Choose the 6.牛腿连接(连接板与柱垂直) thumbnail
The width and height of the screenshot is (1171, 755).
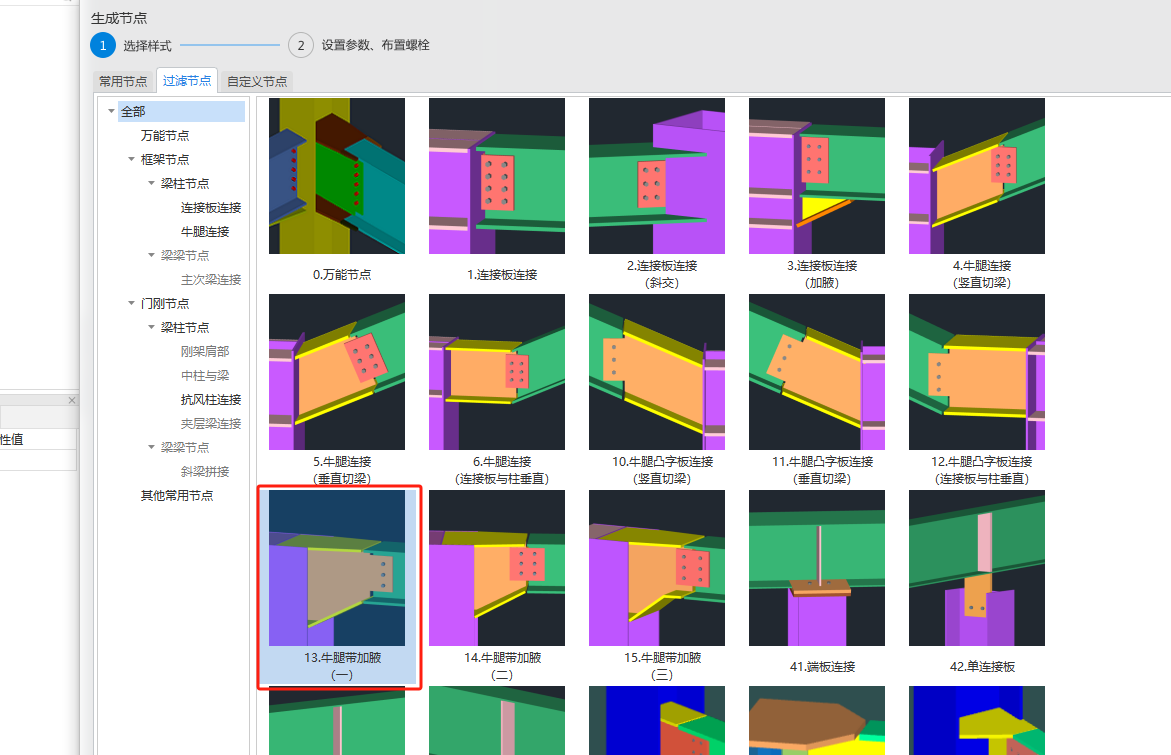pyautogui.click(x=497, y=372)
